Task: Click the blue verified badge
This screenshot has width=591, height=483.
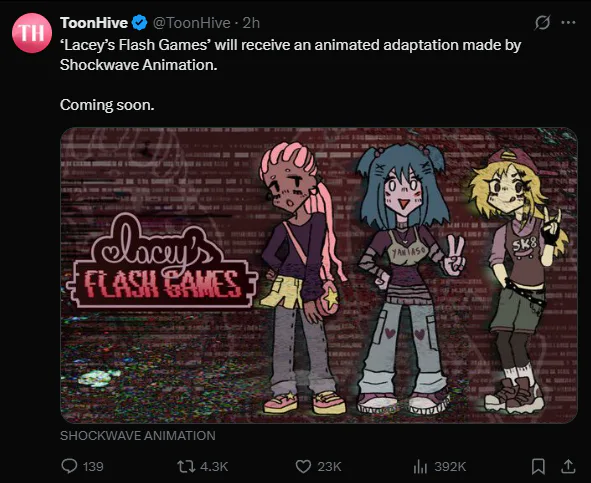Action: click(139, 23)
